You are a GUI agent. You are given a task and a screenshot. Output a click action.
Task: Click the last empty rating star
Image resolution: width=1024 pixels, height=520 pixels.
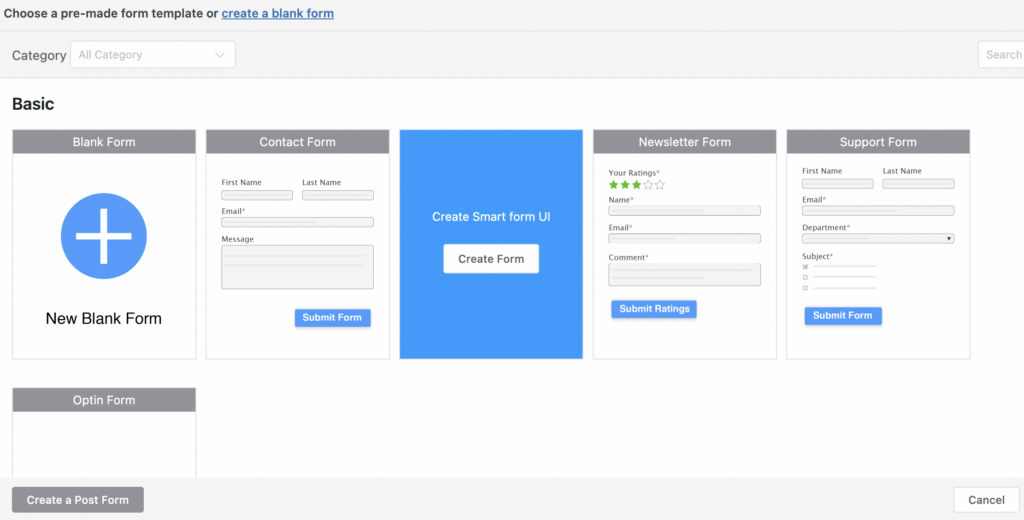click(660, 185)
